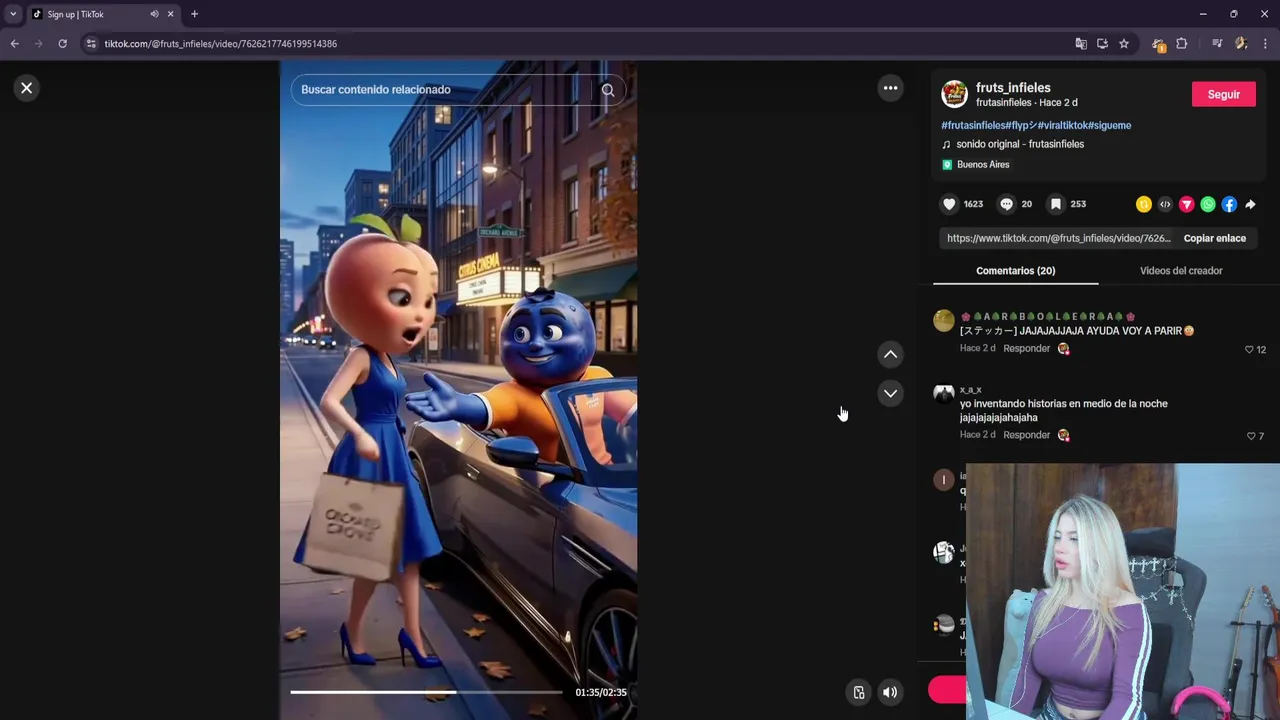1280x720 pixels.
Task: Open the translate page icon
Action: click(1081, 44)
